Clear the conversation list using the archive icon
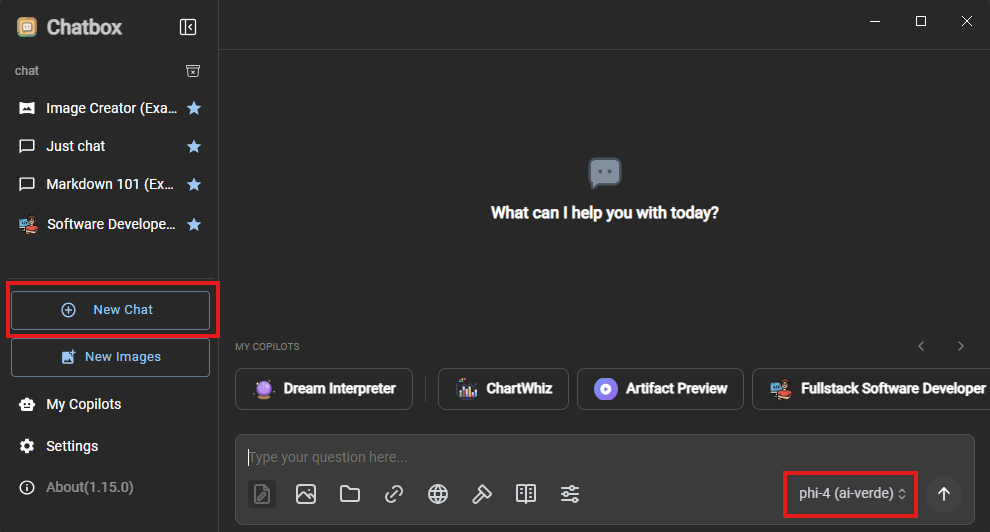 pyautogui.click(x=193, y=71)
